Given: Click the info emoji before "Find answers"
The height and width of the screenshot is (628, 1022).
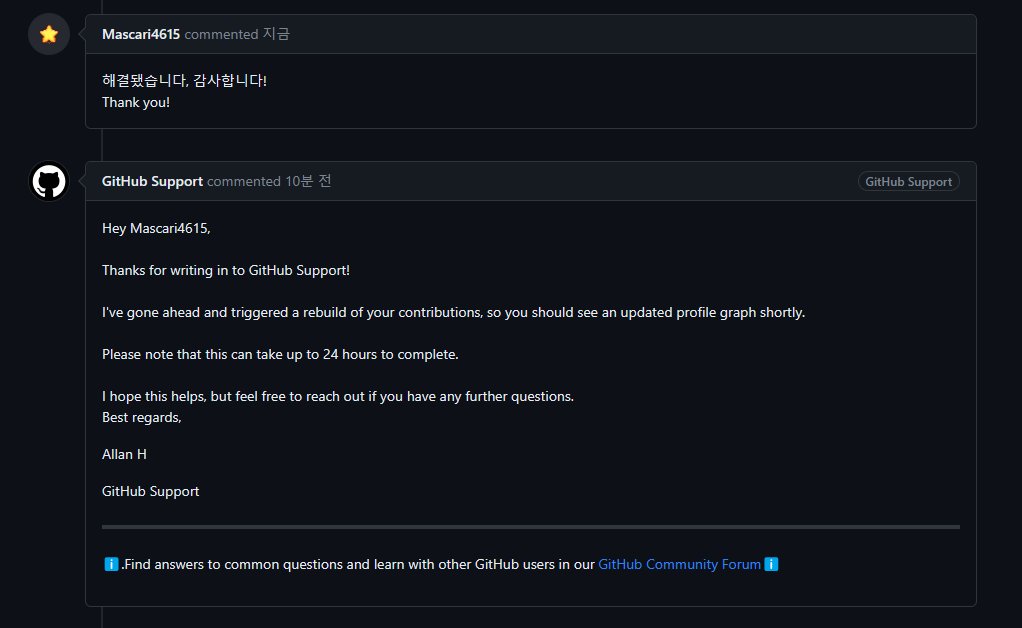Looking at the screenshot, I should pos(111,564).
